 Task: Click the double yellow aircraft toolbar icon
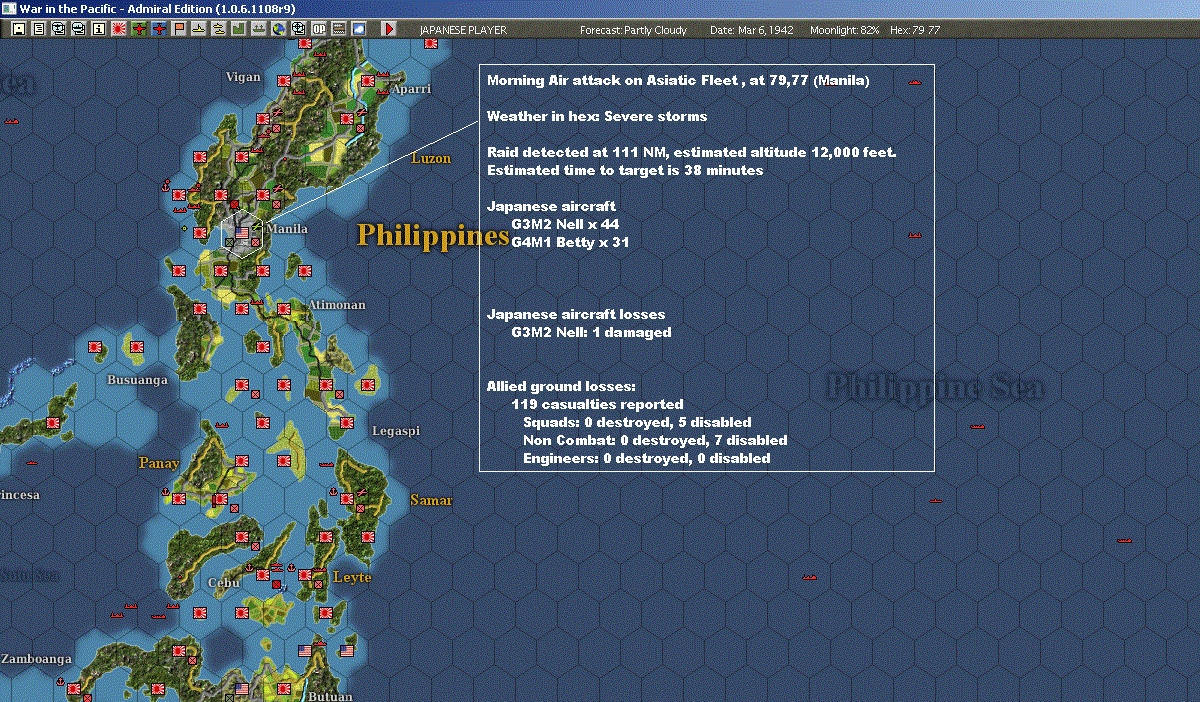pos(218,30)
